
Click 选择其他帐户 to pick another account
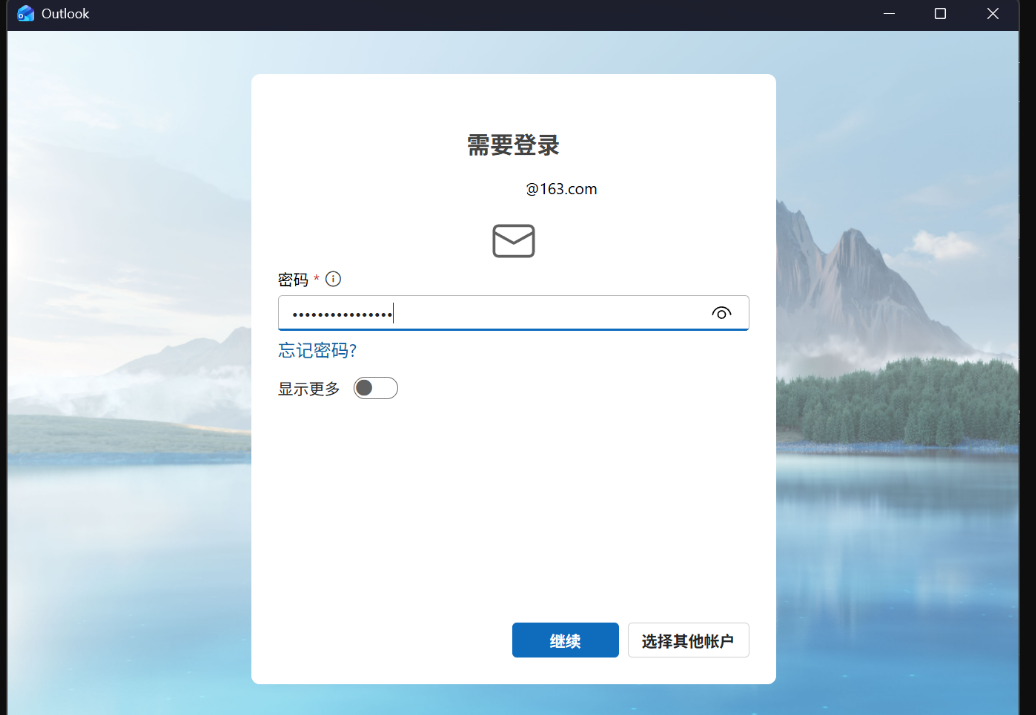688,640
